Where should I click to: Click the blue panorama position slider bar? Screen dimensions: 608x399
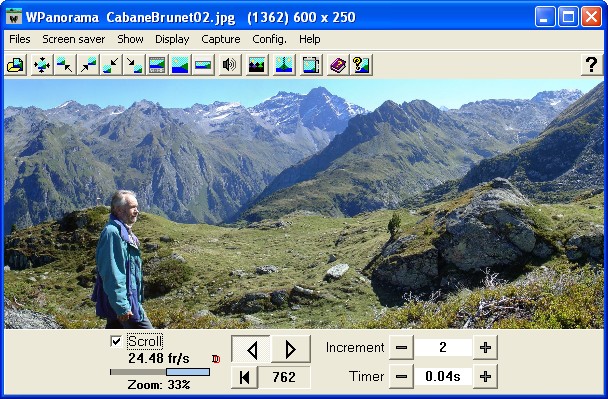coord(188,372)
